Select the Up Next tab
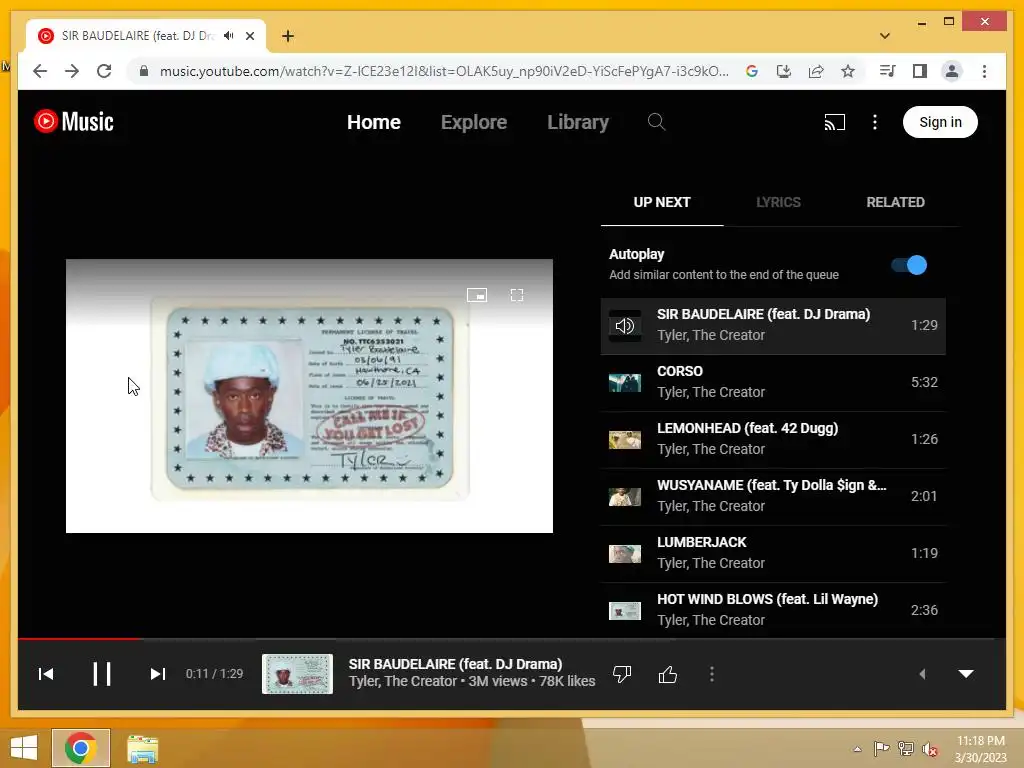 (x=662, y=202)
